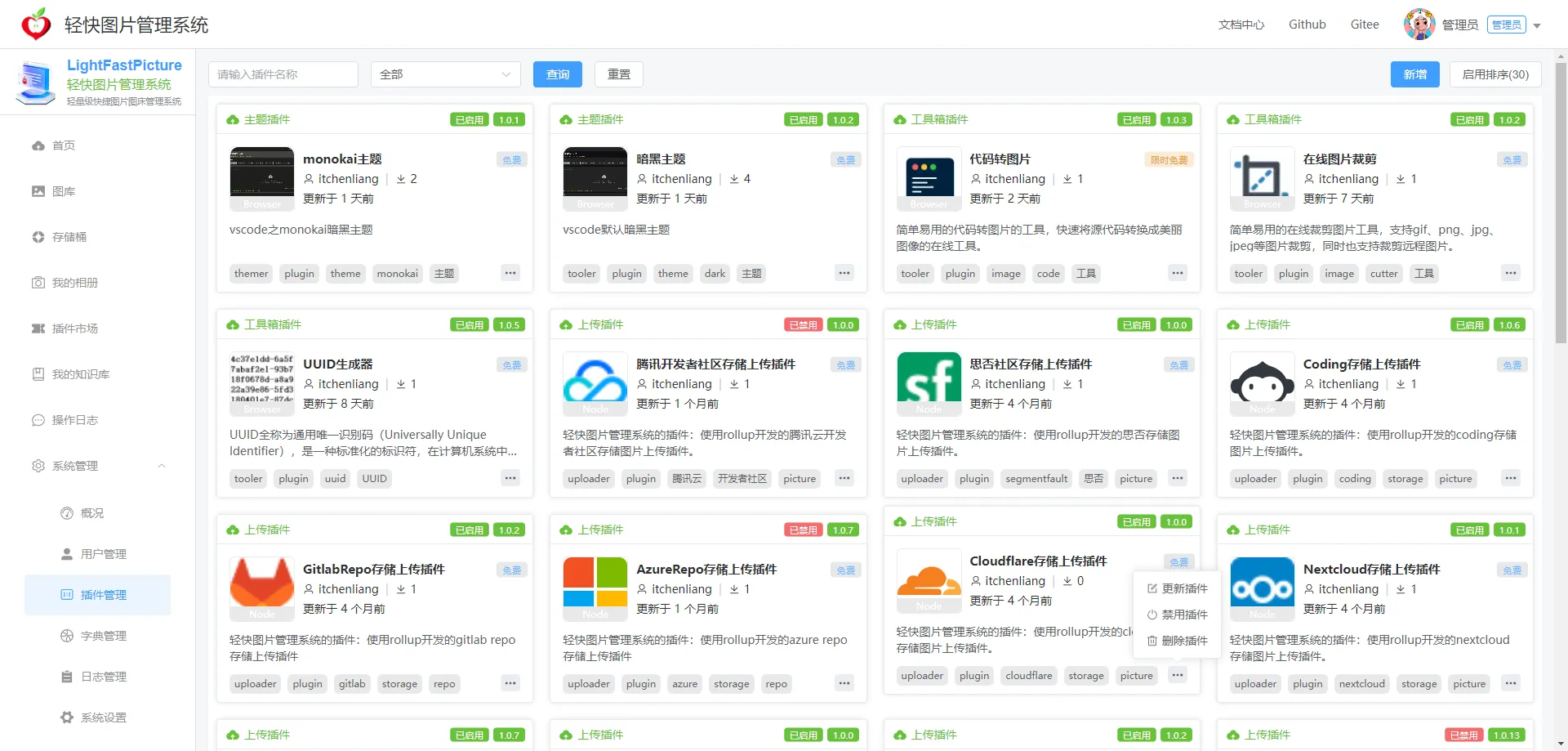Click the segmentfault tag
The image size is (1568, 751).
pos(1036,479)
